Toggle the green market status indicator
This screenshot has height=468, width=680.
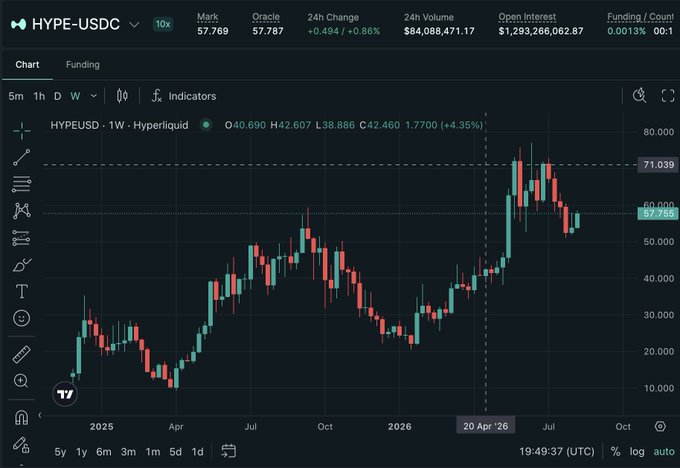206,125
